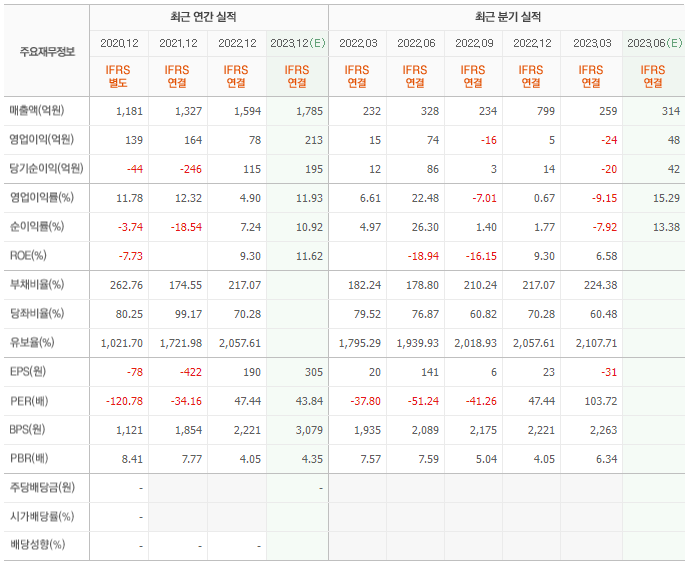Click the 2023.06(E) quarterly estimate column header

click(655, 43)
